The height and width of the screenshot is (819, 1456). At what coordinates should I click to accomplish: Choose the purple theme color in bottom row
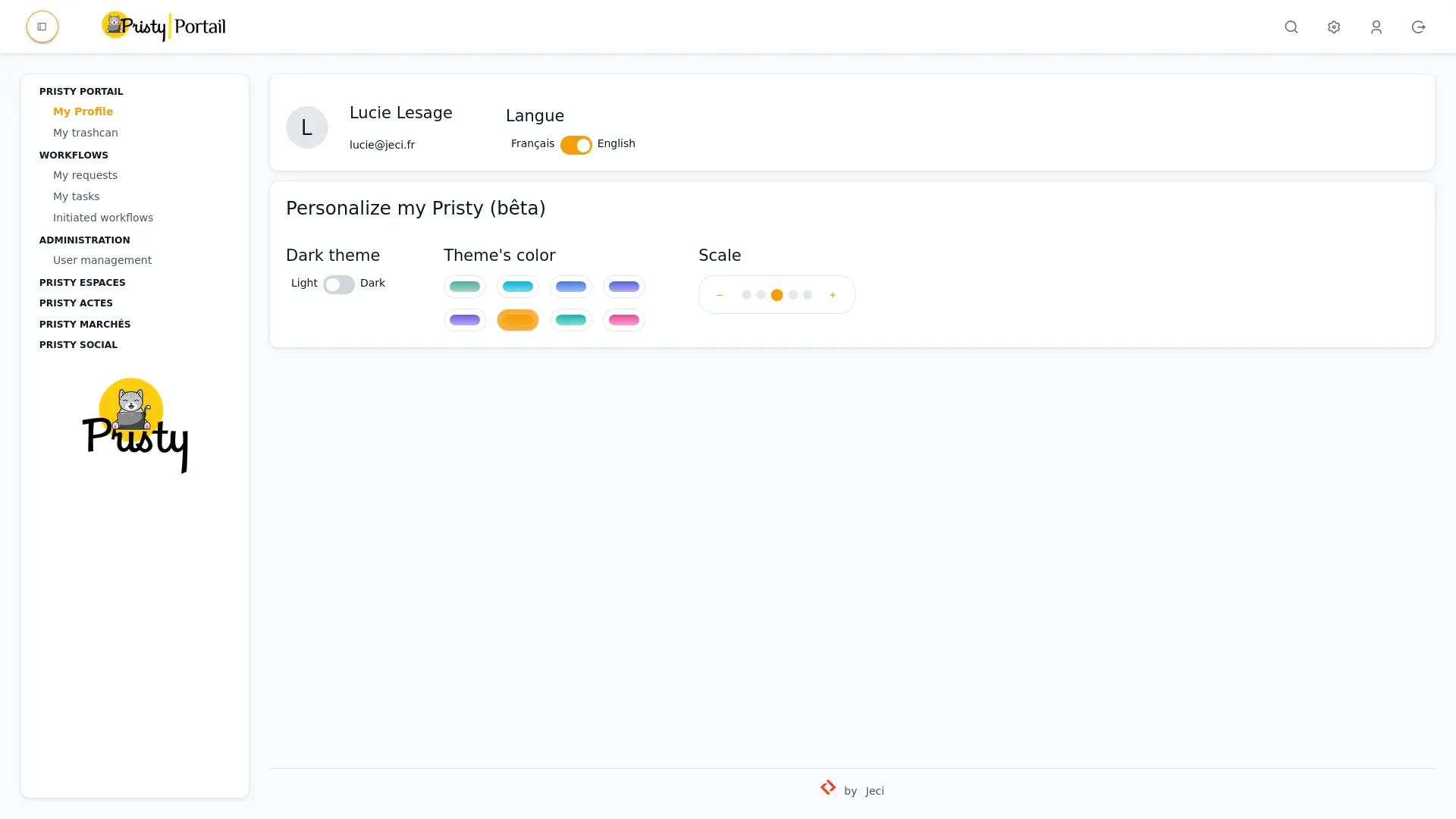(464, 320)
